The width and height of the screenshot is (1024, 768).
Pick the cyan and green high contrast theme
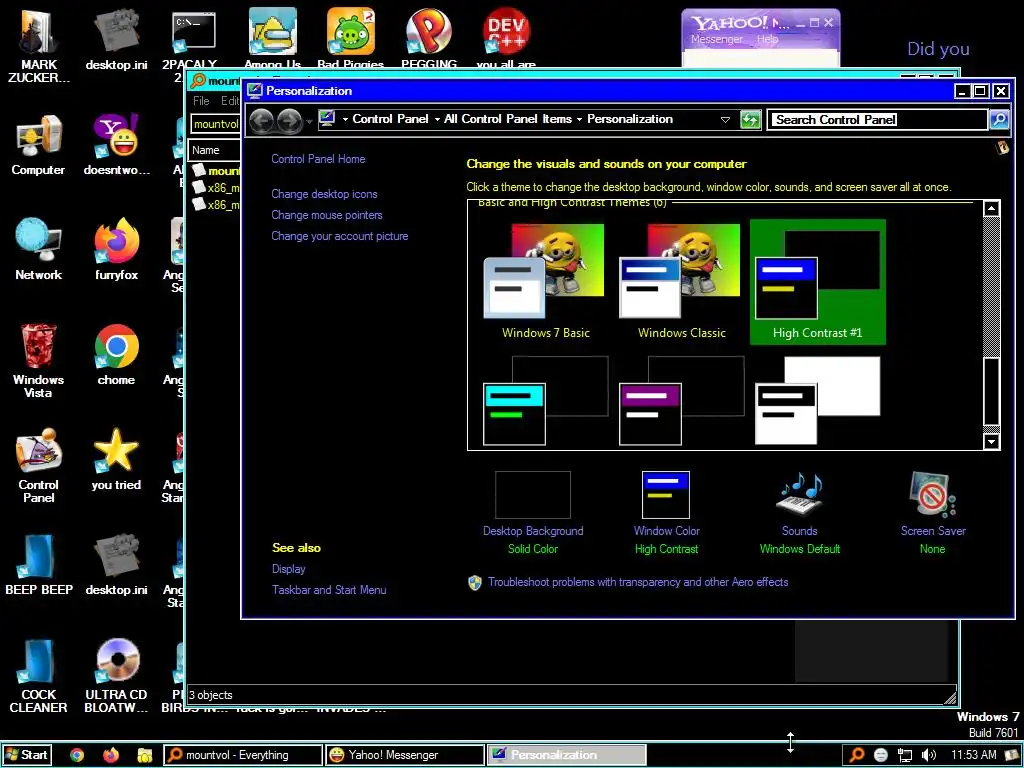pyautogui.click(x=545, y=400)
